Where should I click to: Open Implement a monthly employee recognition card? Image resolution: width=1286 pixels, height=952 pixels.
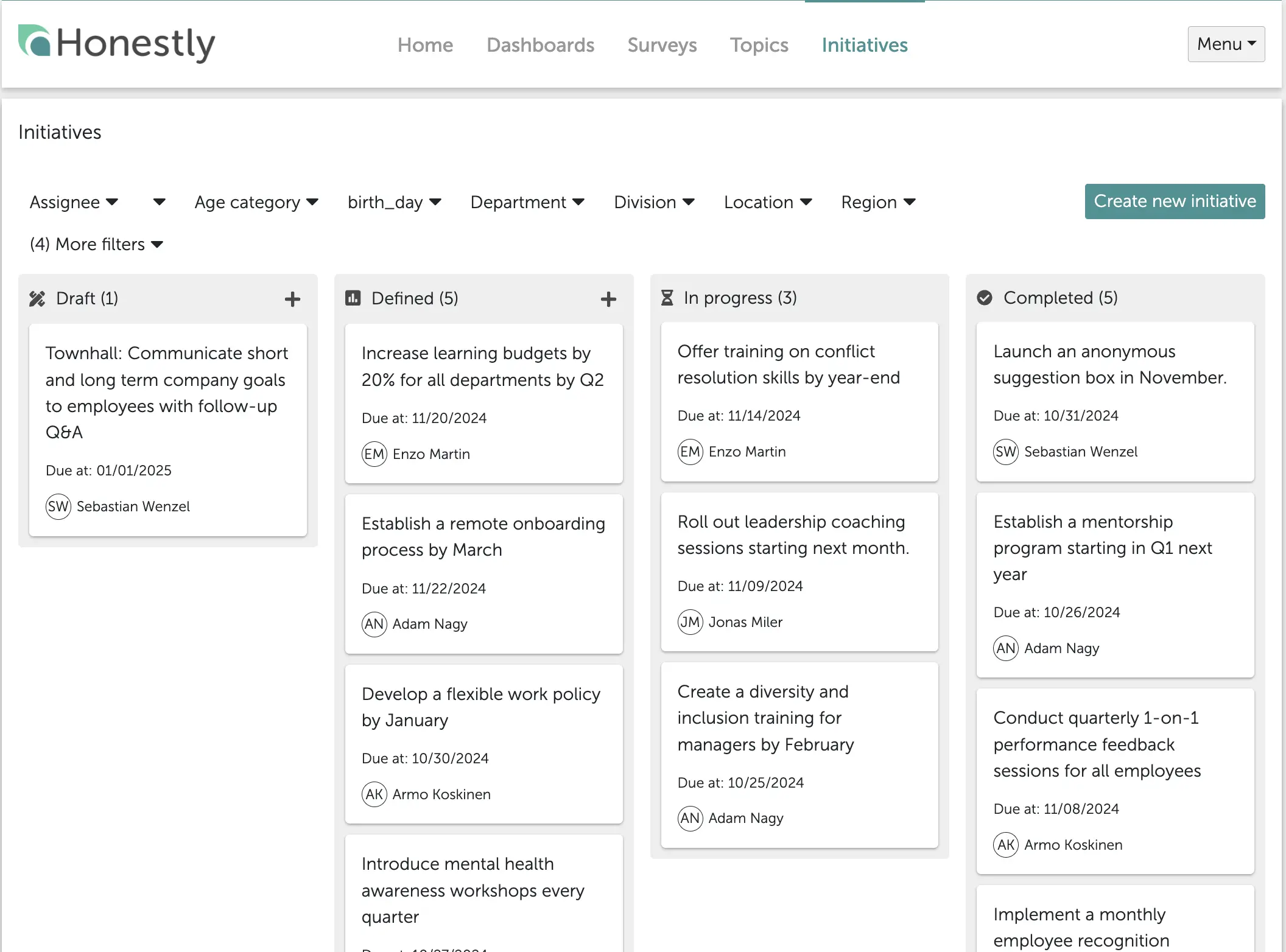click(x=1116, y=919)
